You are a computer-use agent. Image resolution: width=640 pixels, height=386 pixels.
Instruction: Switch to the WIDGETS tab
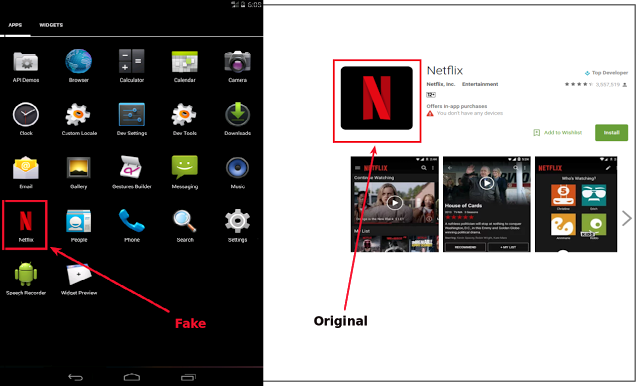pyautogui.click(x=51, y=25)
